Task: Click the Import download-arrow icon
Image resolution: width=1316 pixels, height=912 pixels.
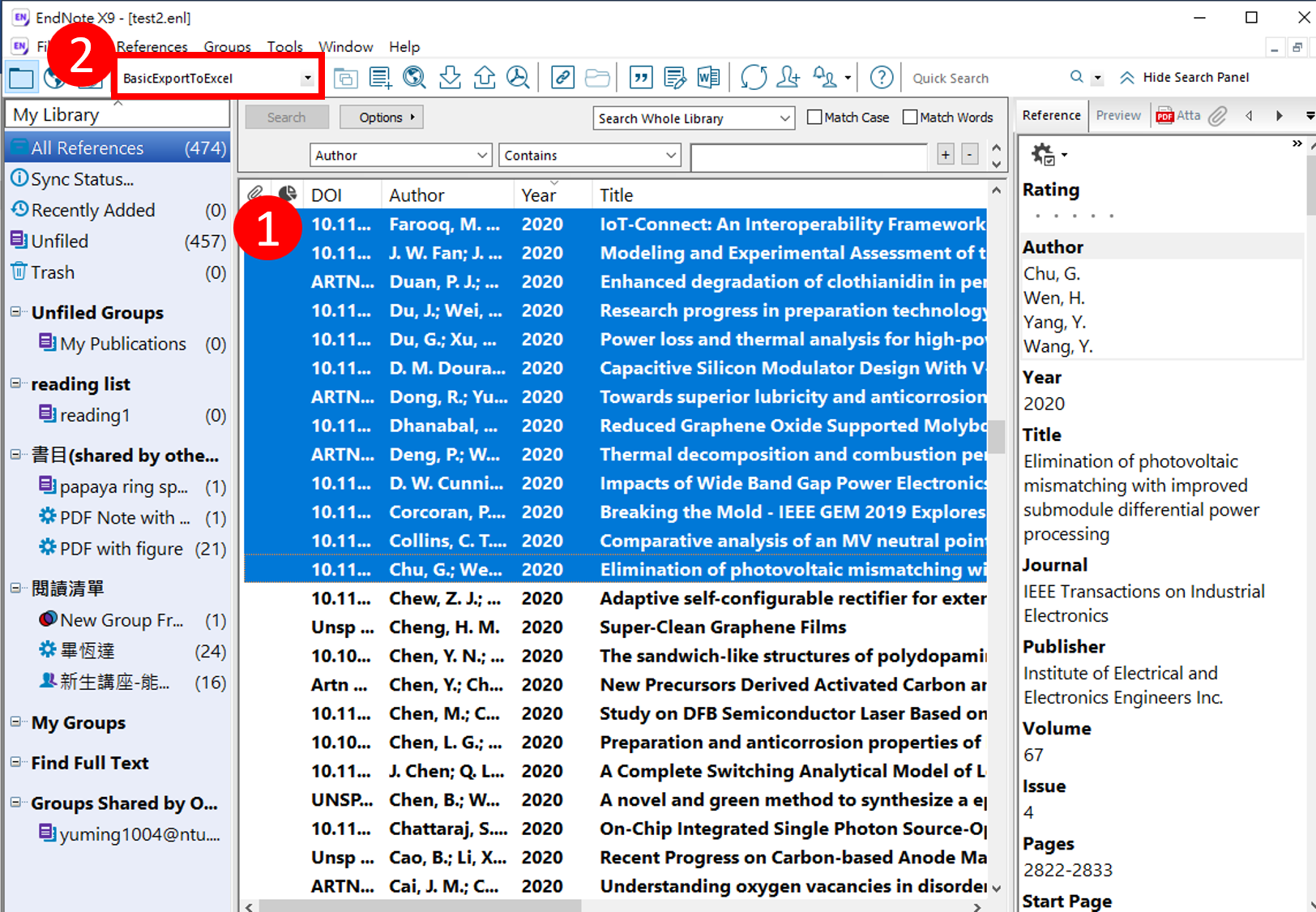Action: coord(450,78)
